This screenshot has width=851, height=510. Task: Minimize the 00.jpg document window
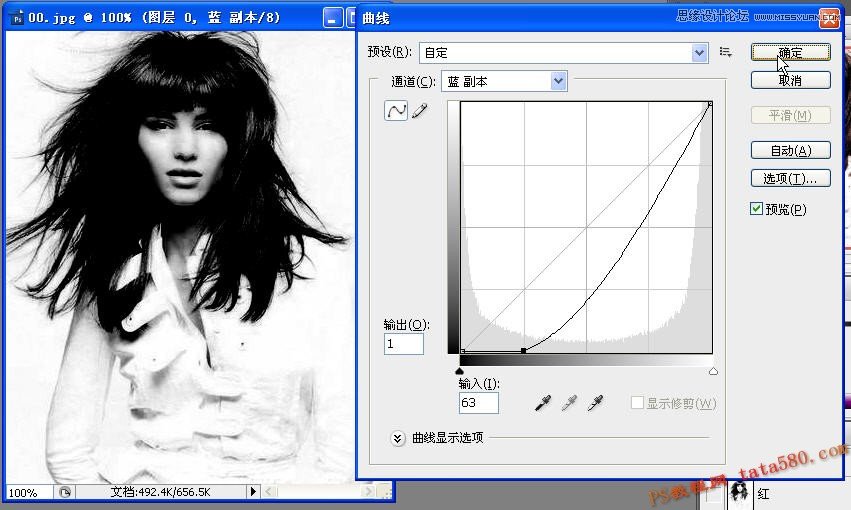[333, 18]
